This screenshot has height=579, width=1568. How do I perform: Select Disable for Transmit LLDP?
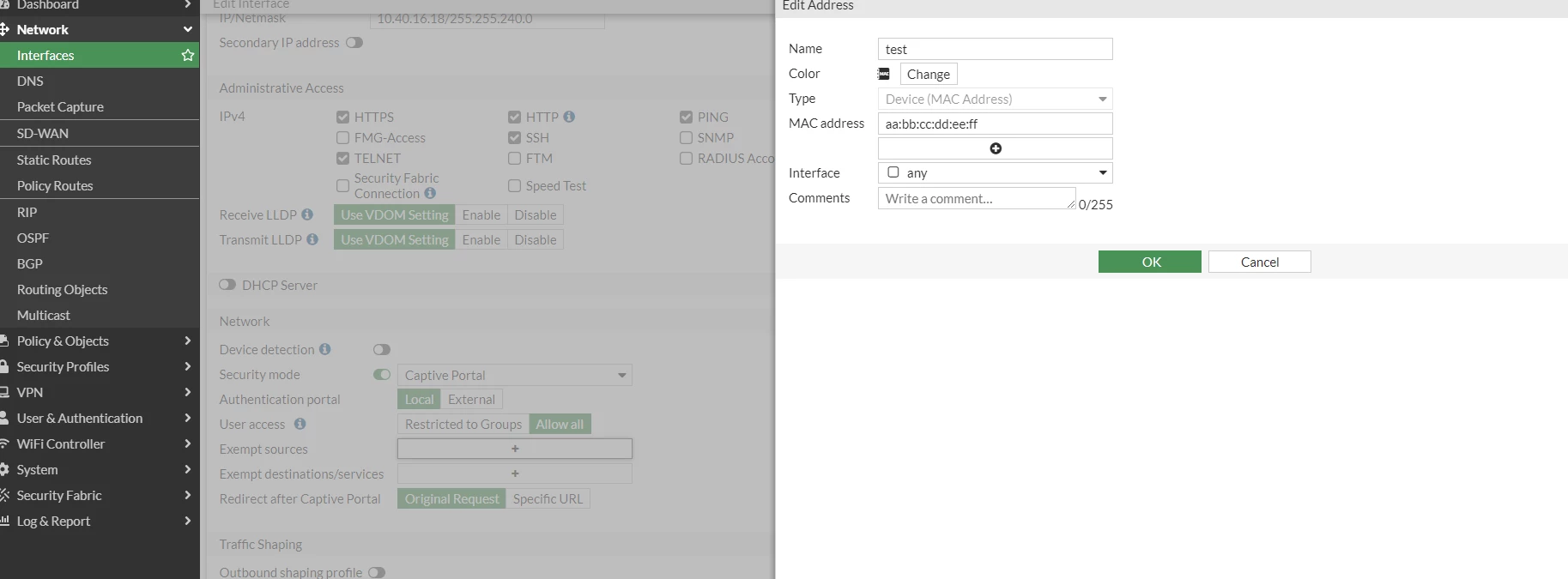click(536, 239)
